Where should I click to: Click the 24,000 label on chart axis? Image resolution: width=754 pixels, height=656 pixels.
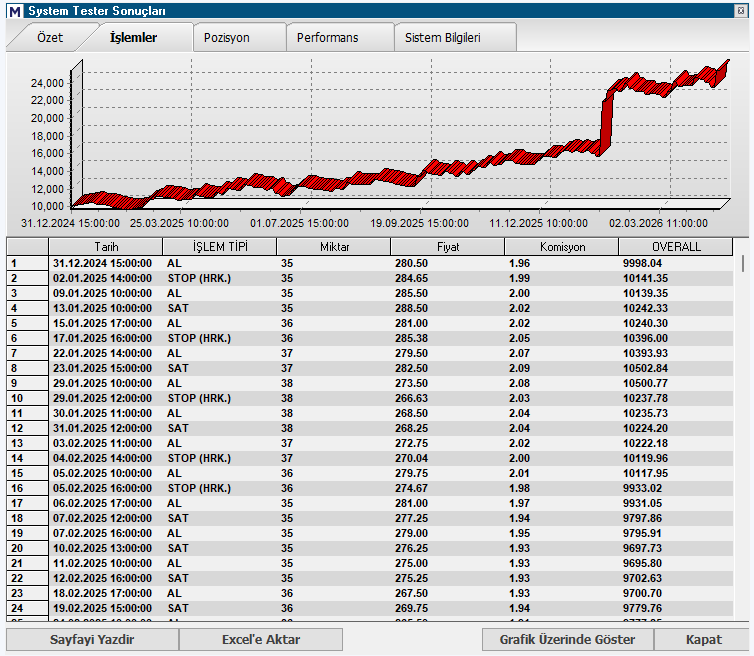(x=47, y=83)
